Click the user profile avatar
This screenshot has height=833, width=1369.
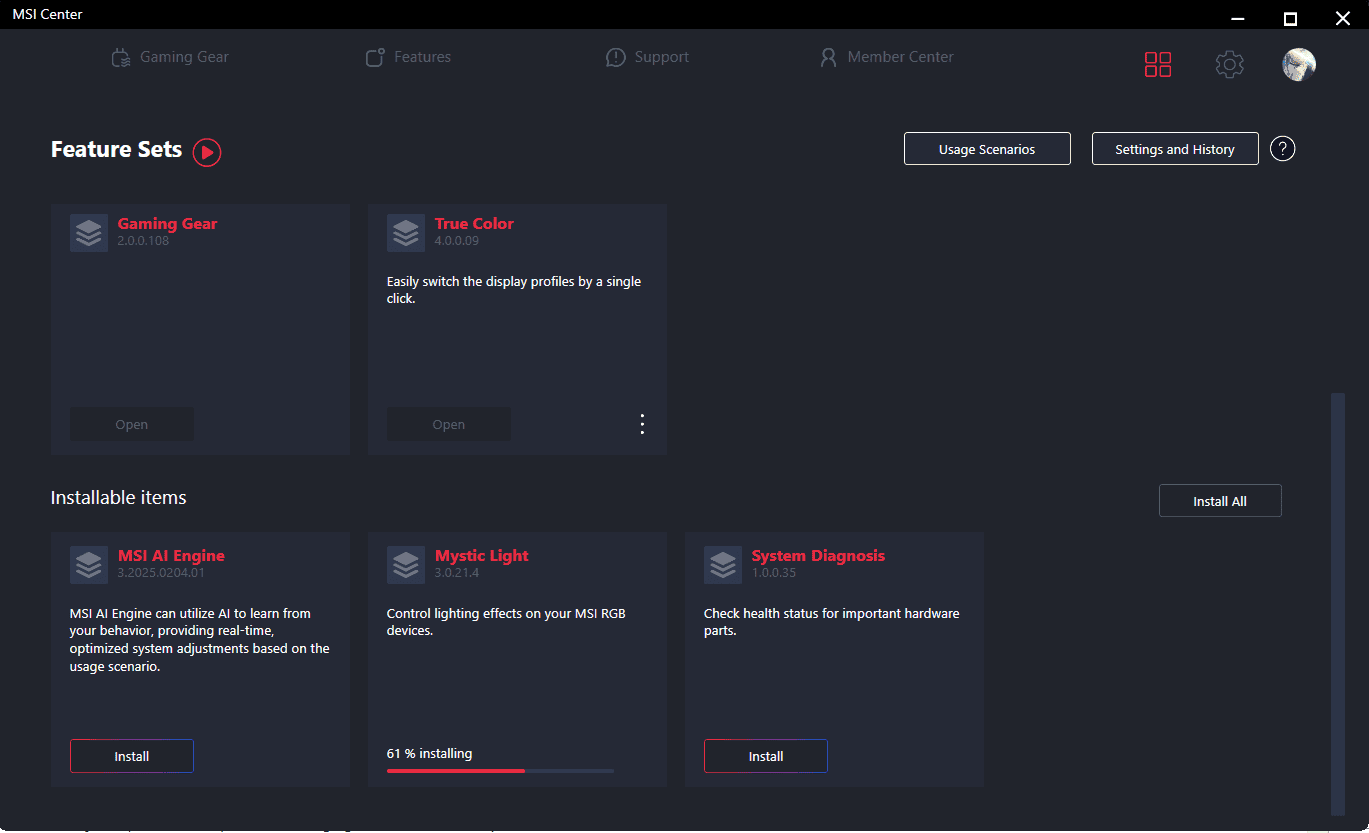pyautogui.click(x=1299, y=65)
